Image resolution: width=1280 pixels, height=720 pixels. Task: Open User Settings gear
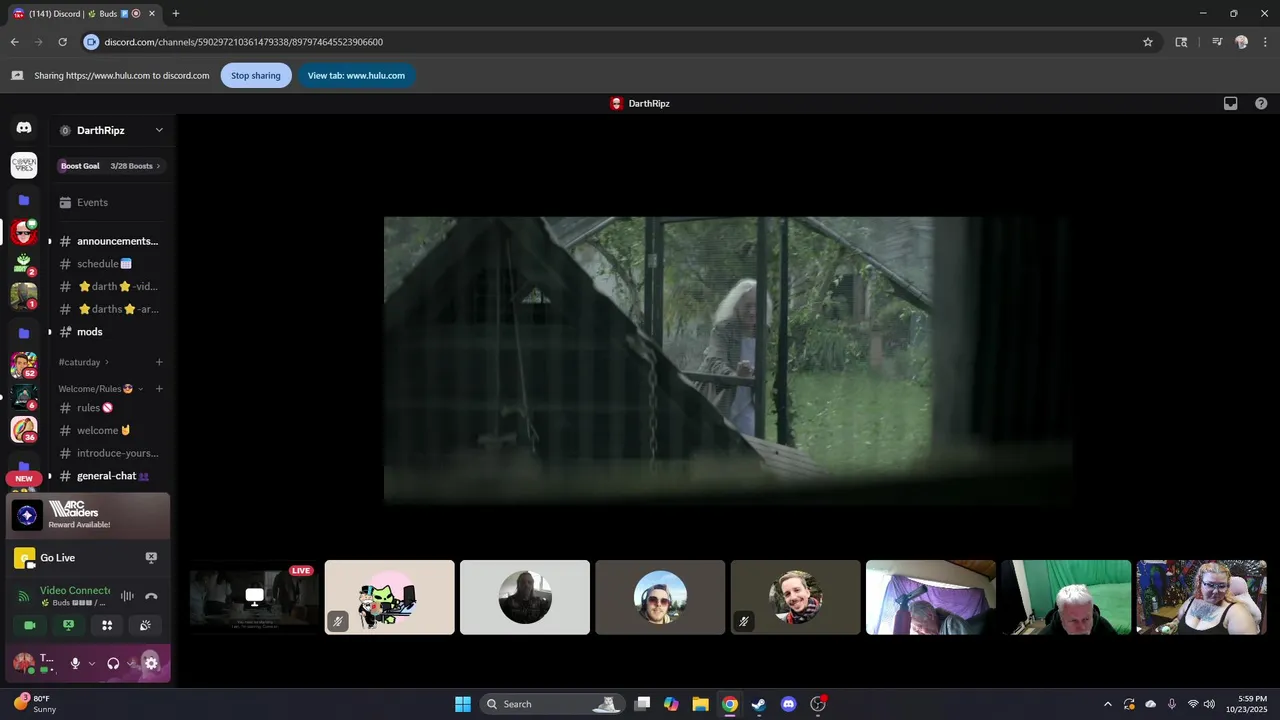151,663
